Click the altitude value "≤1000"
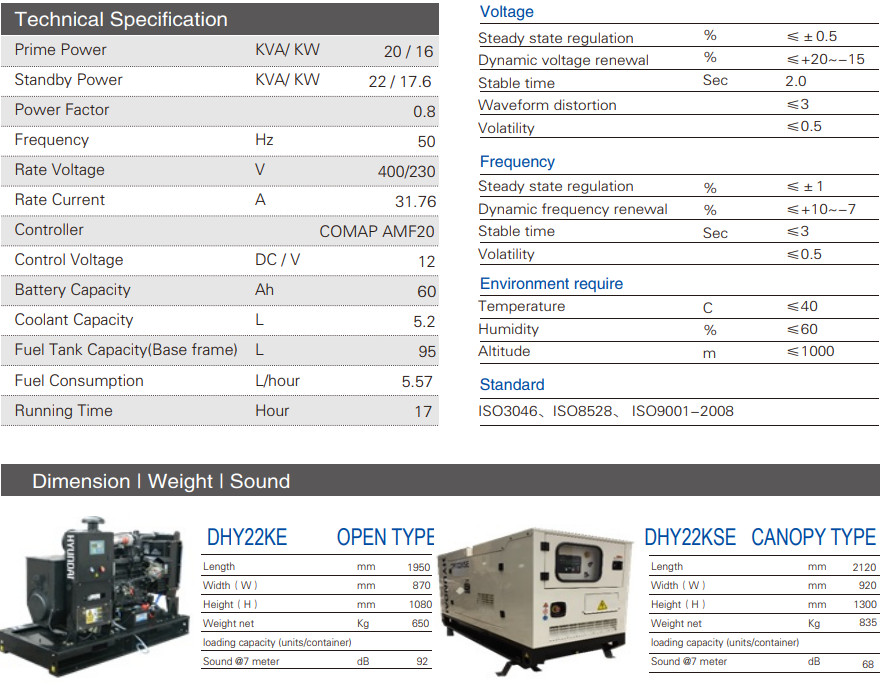 (810, 351)
